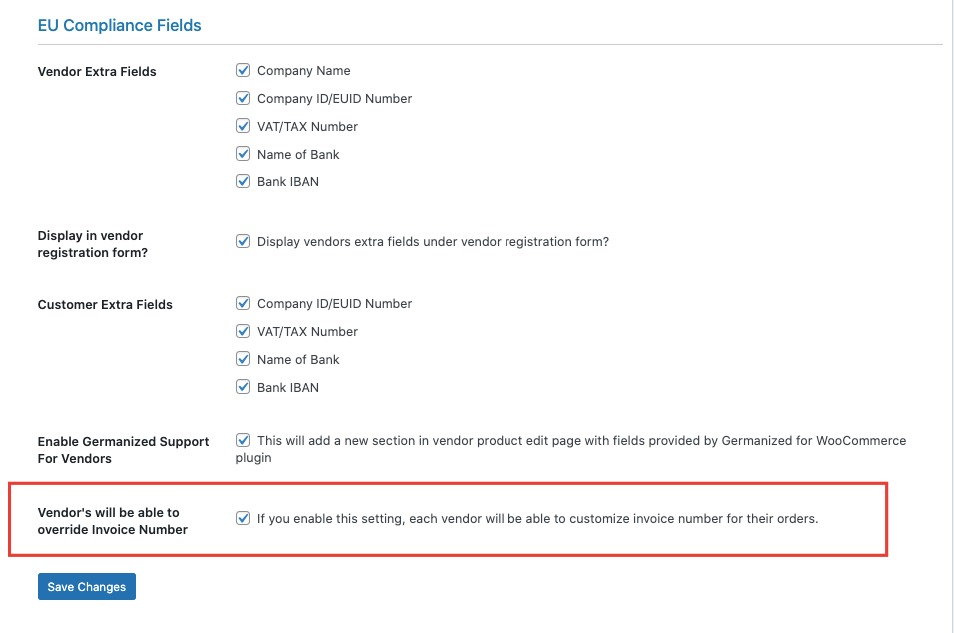Screen dimensions: 954x633
Task: Toggle customer Name of Bank checkbox
Action: coord(243,359)
